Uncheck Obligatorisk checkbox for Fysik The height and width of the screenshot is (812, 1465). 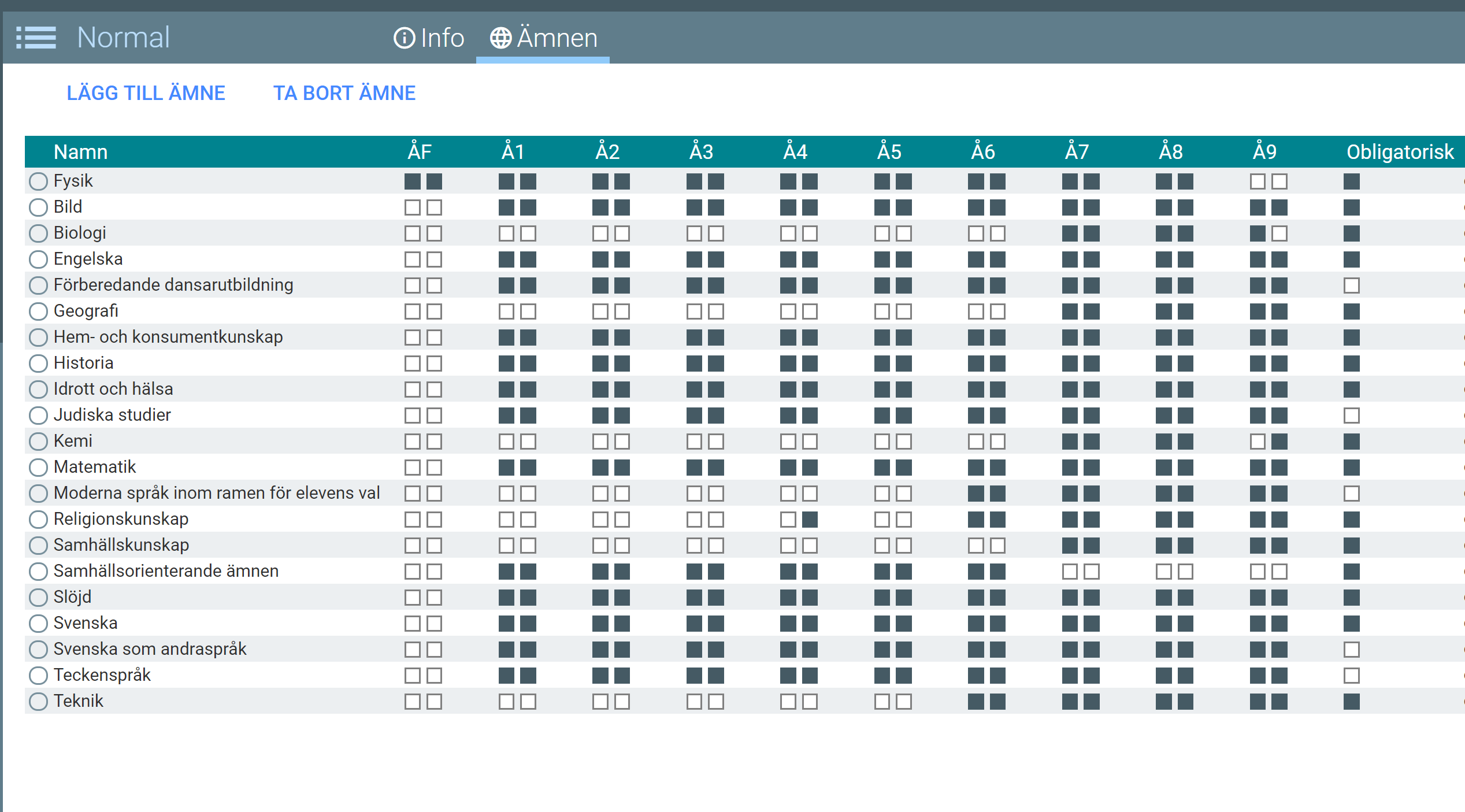click(1351, 181)
